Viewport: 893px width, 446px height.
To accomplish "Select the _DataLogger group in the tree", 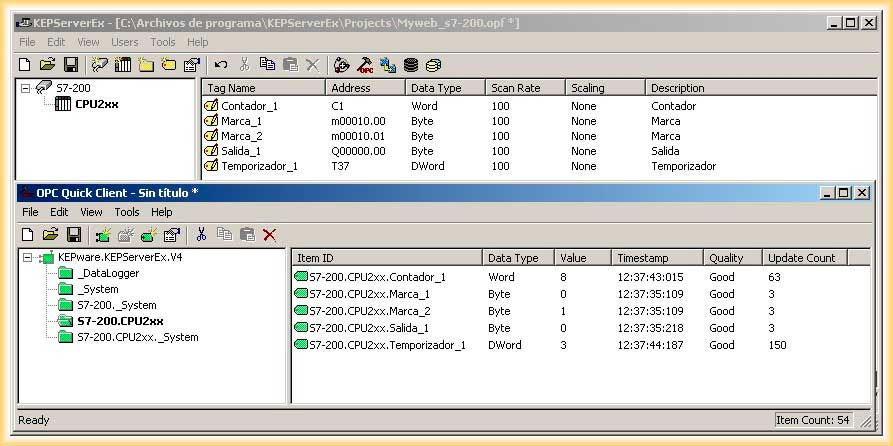I will coord(108,273).
